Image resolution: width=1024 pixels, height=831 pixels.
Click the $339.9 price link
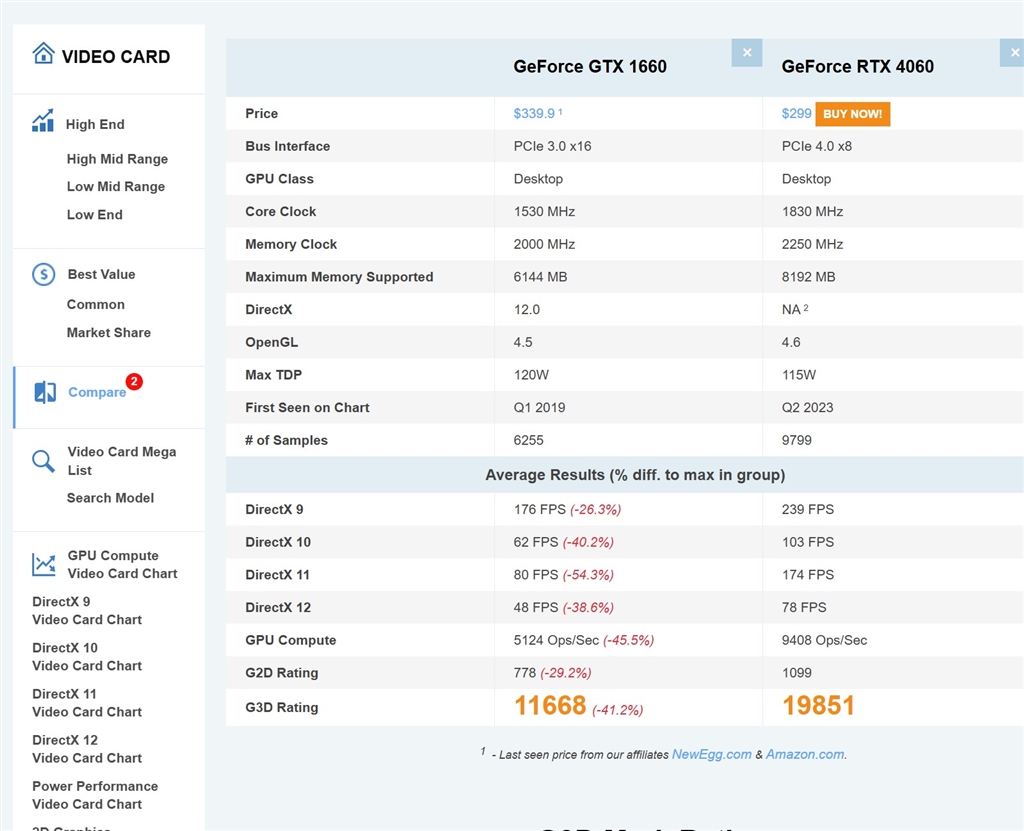[x=534, y=113]
